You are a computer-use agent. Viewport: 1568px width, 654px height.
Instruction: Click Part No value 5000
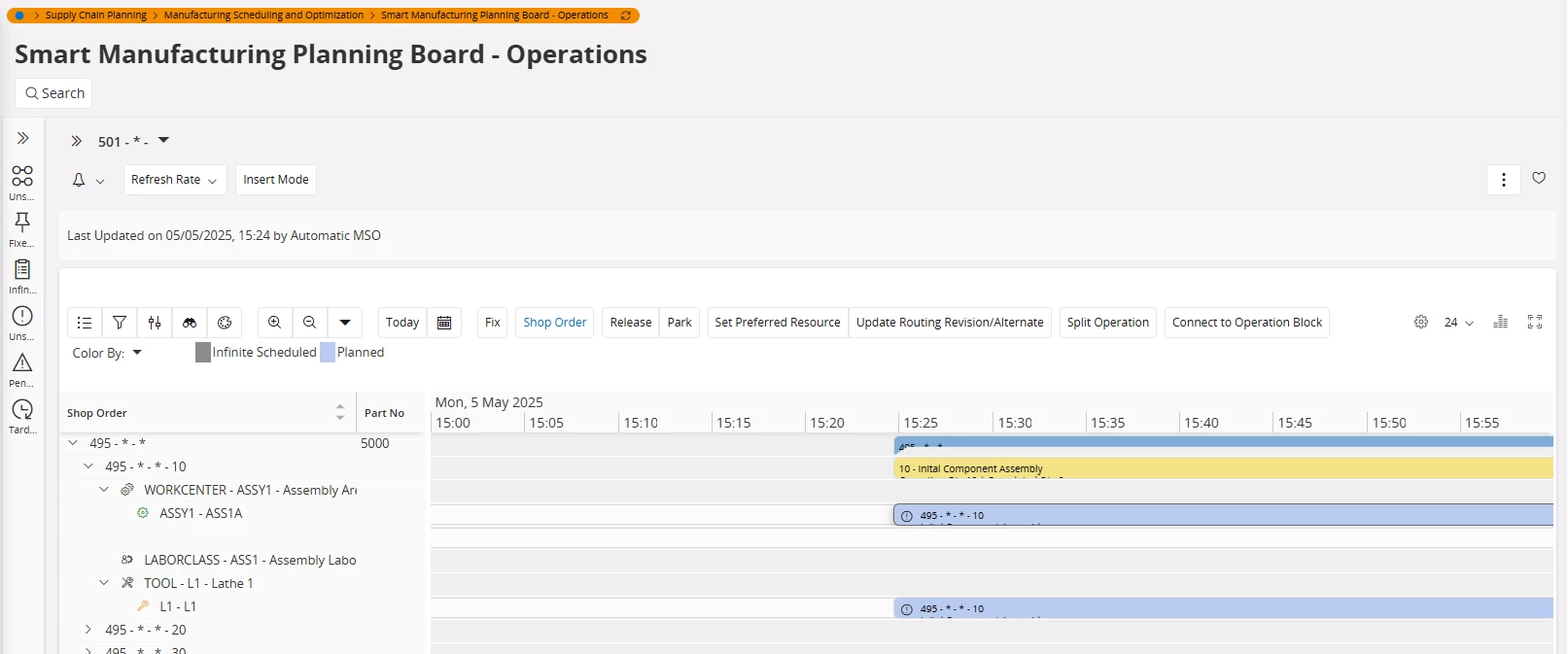click(374, 443)
